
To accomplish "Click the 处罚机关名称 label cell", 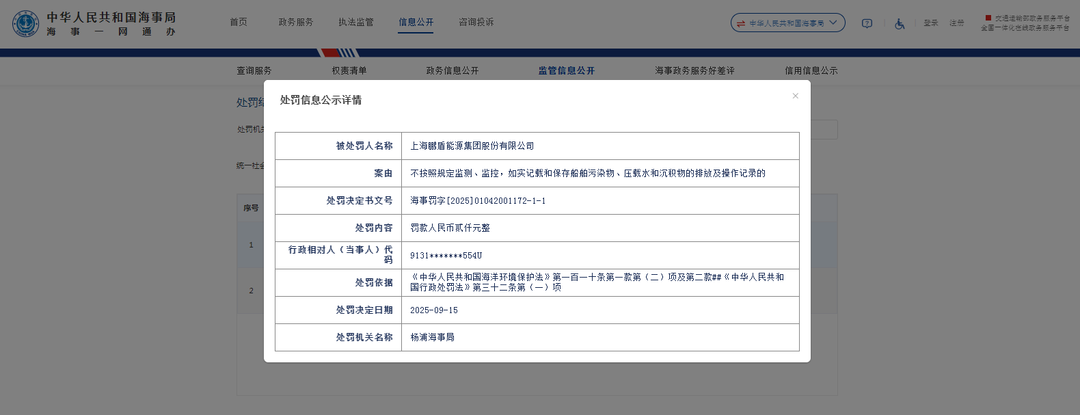I will (x=338, y=338).
